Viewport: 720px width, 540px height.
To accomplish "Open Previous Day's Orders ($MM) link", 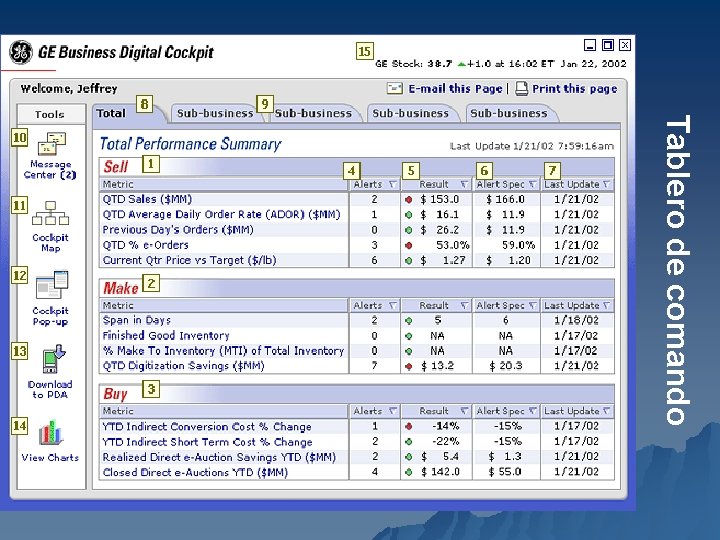I will click(178, 230).
